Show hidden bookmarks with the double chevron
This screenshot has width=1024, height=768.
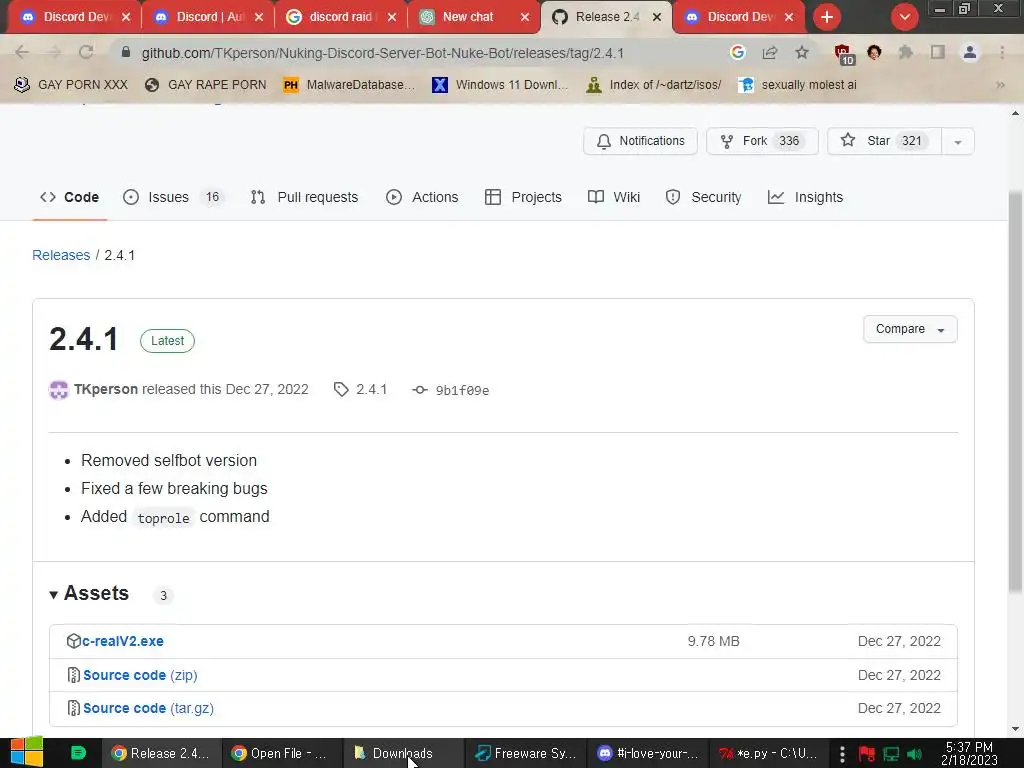pos(1000,85)
